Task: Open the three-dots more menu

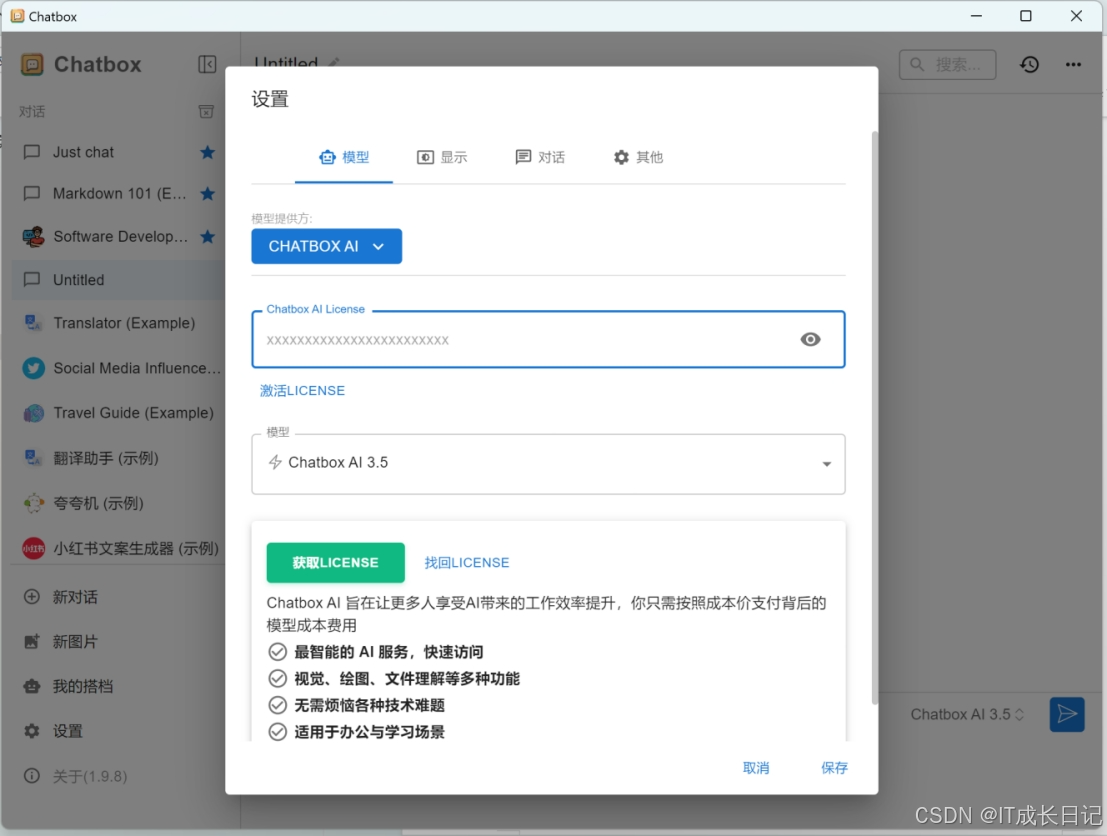Action: (x=1073, y=64)
